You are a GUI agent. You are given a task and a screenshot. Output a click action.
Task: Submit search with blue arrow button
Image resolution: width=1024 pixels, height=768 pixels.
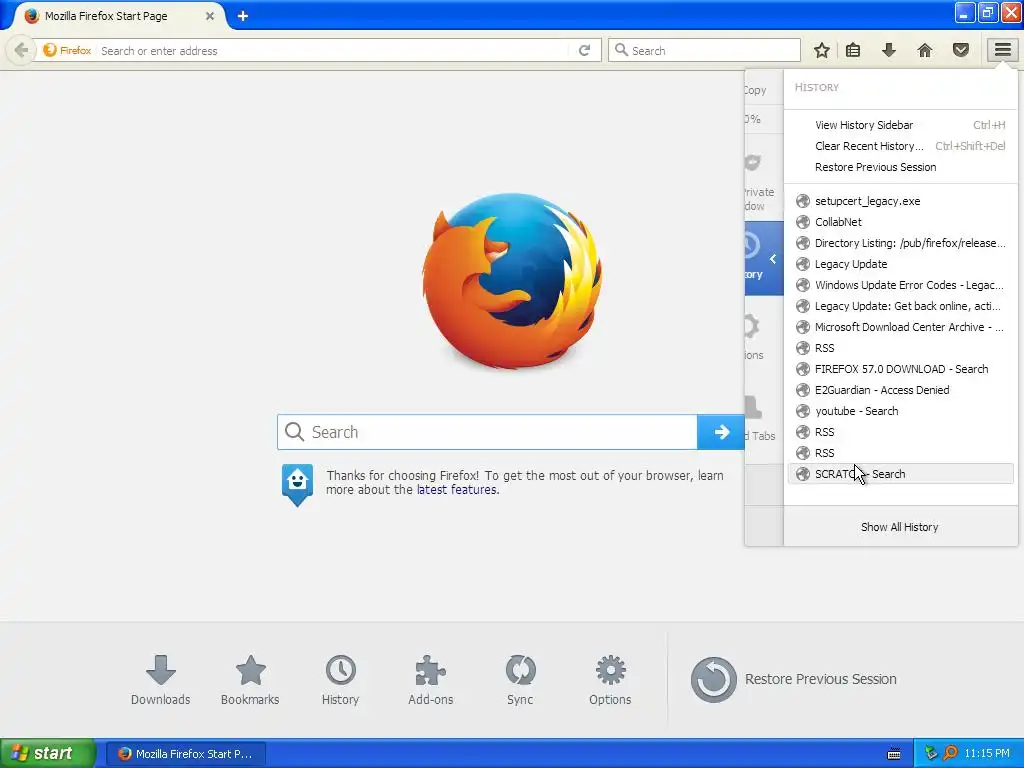click(x=721, y=432)
